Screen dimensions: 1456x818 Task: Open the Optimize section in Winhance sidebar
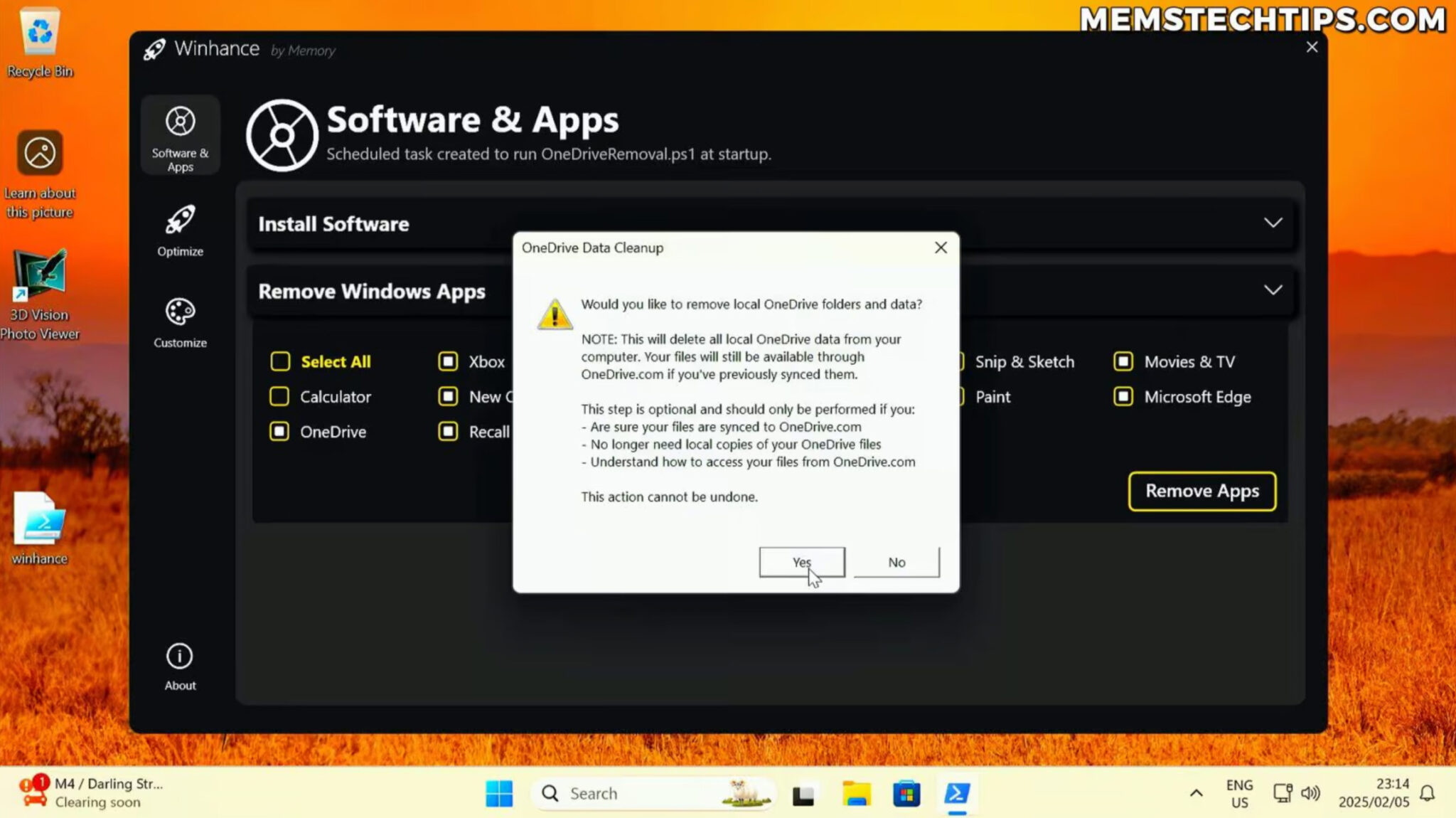pos(180,232)
